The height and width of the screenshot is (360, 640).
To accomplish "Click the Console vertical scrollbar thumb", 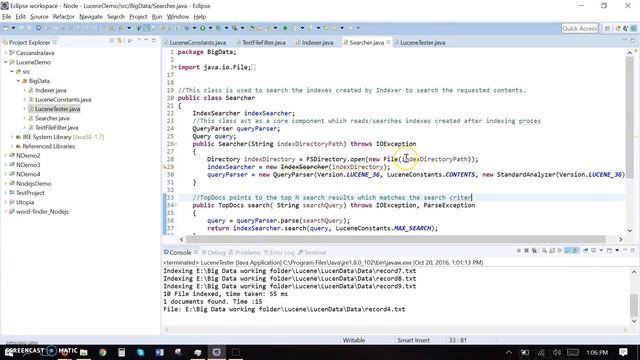I will (x=633, y=304).
